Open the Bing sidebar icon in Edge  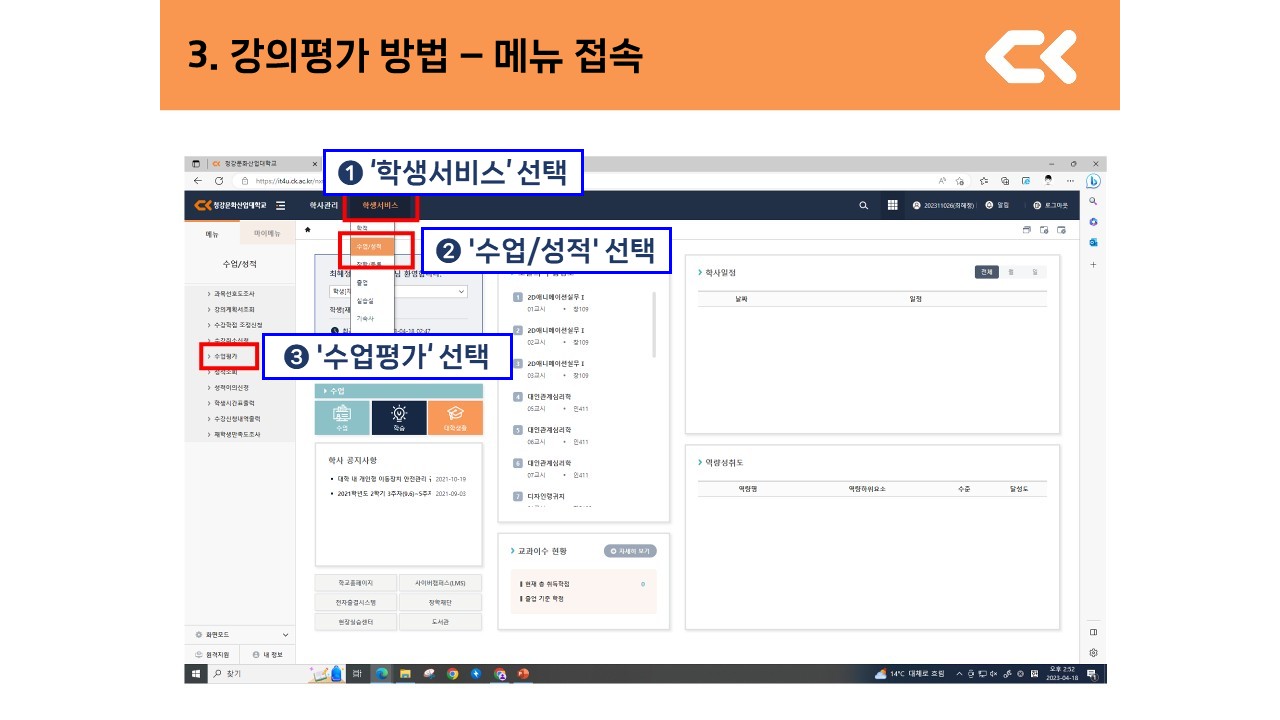(1093, 181)
